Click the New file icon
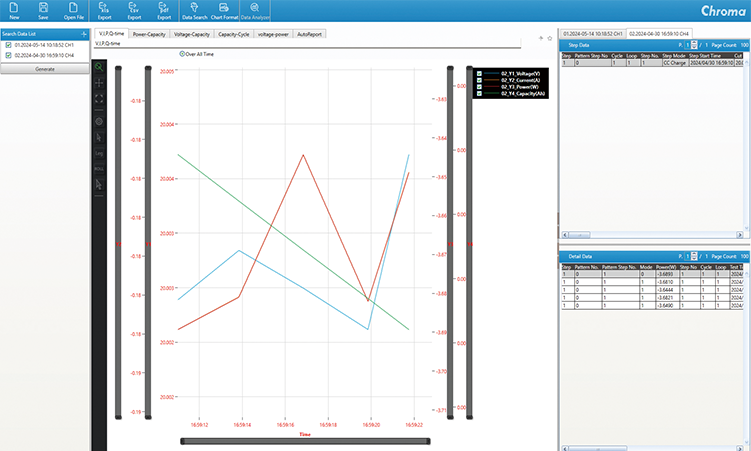Screen dimensions: 751x451 [14, 10]
